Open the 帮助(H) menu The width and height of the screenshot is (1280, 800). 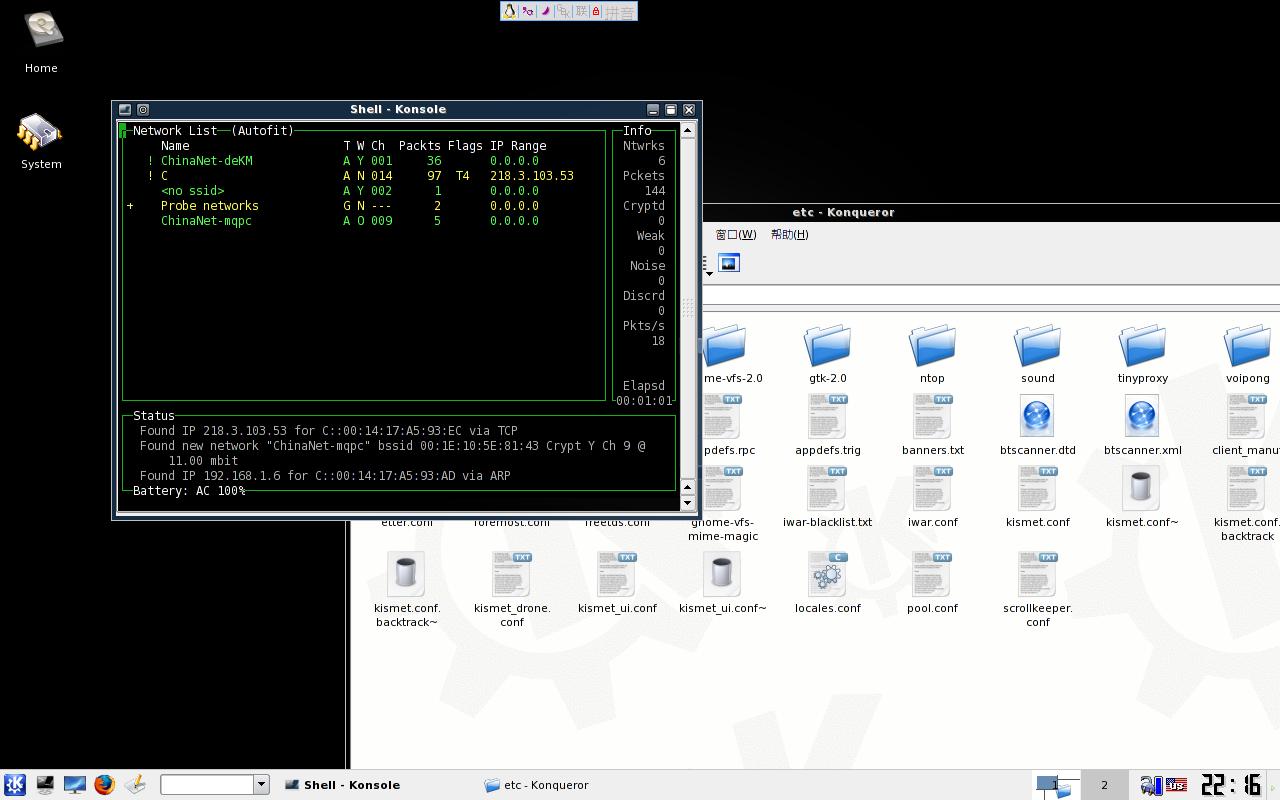(x=789, y=234)
